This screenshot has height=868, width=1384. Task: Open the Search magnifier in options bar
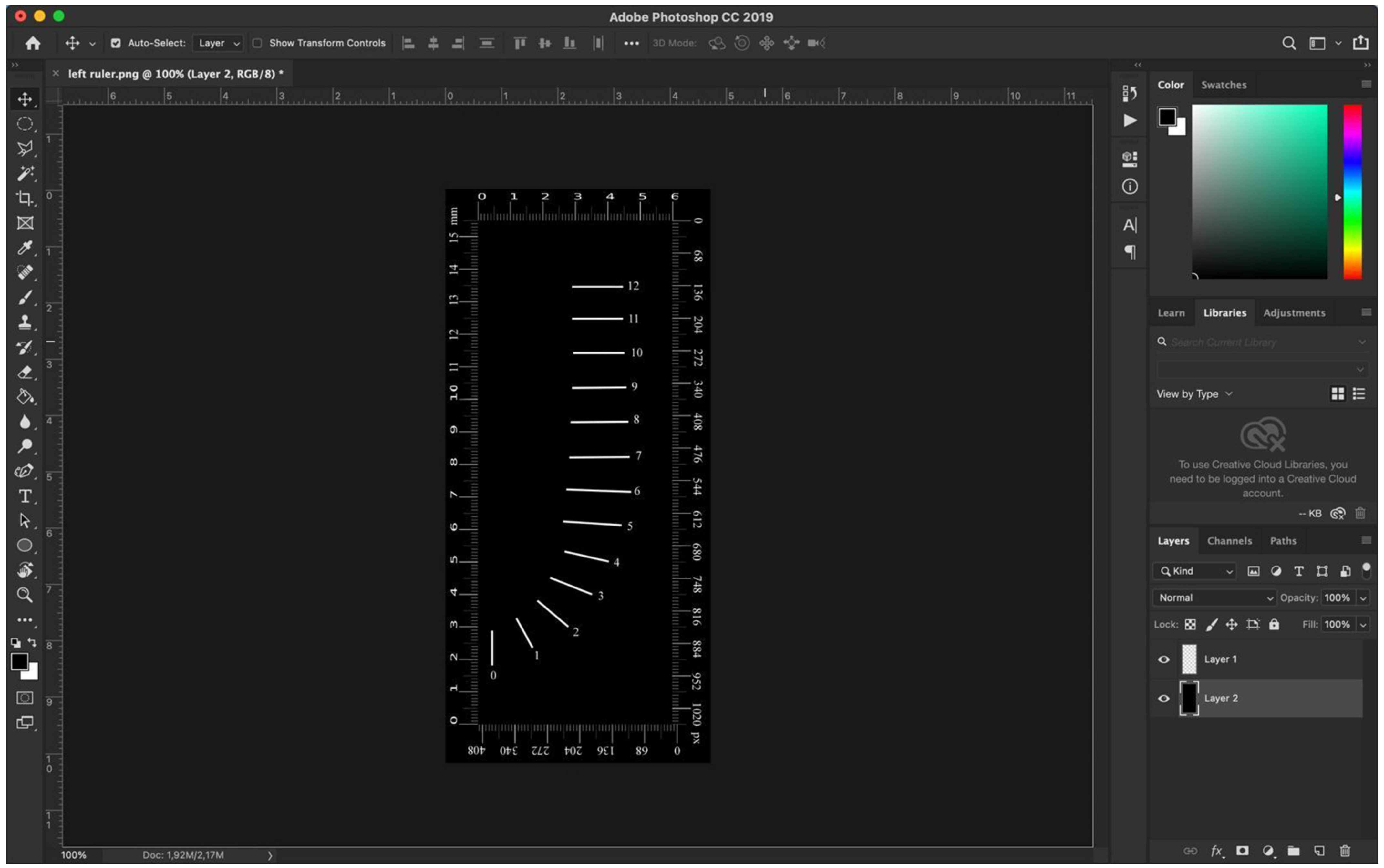tap(1288, 43)
